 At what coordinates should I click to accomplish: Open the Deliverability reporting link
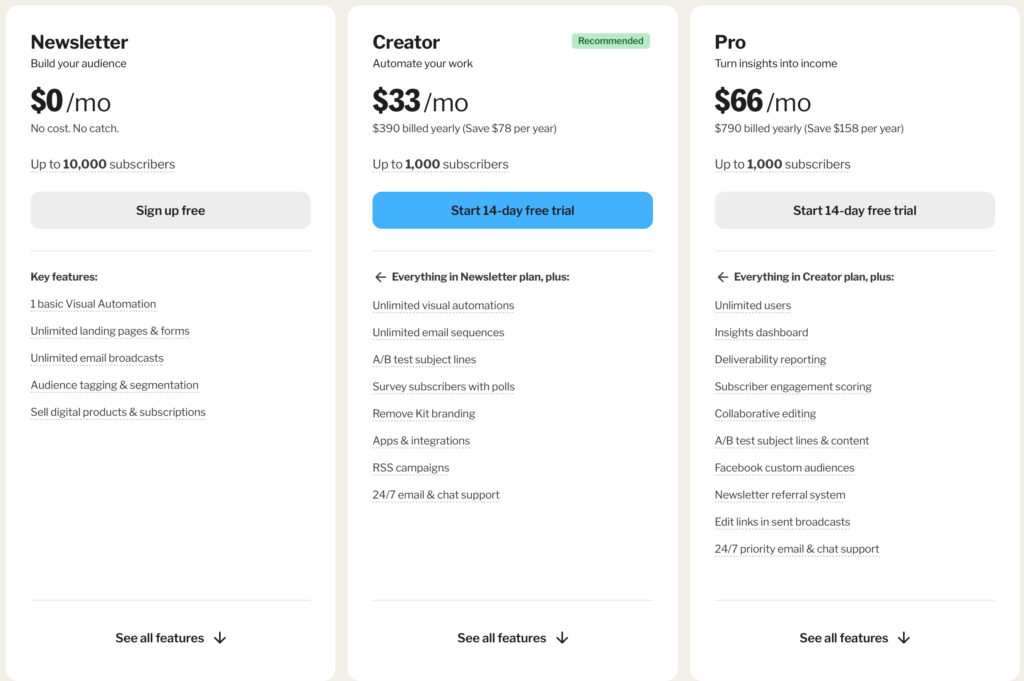coord(770,359)
